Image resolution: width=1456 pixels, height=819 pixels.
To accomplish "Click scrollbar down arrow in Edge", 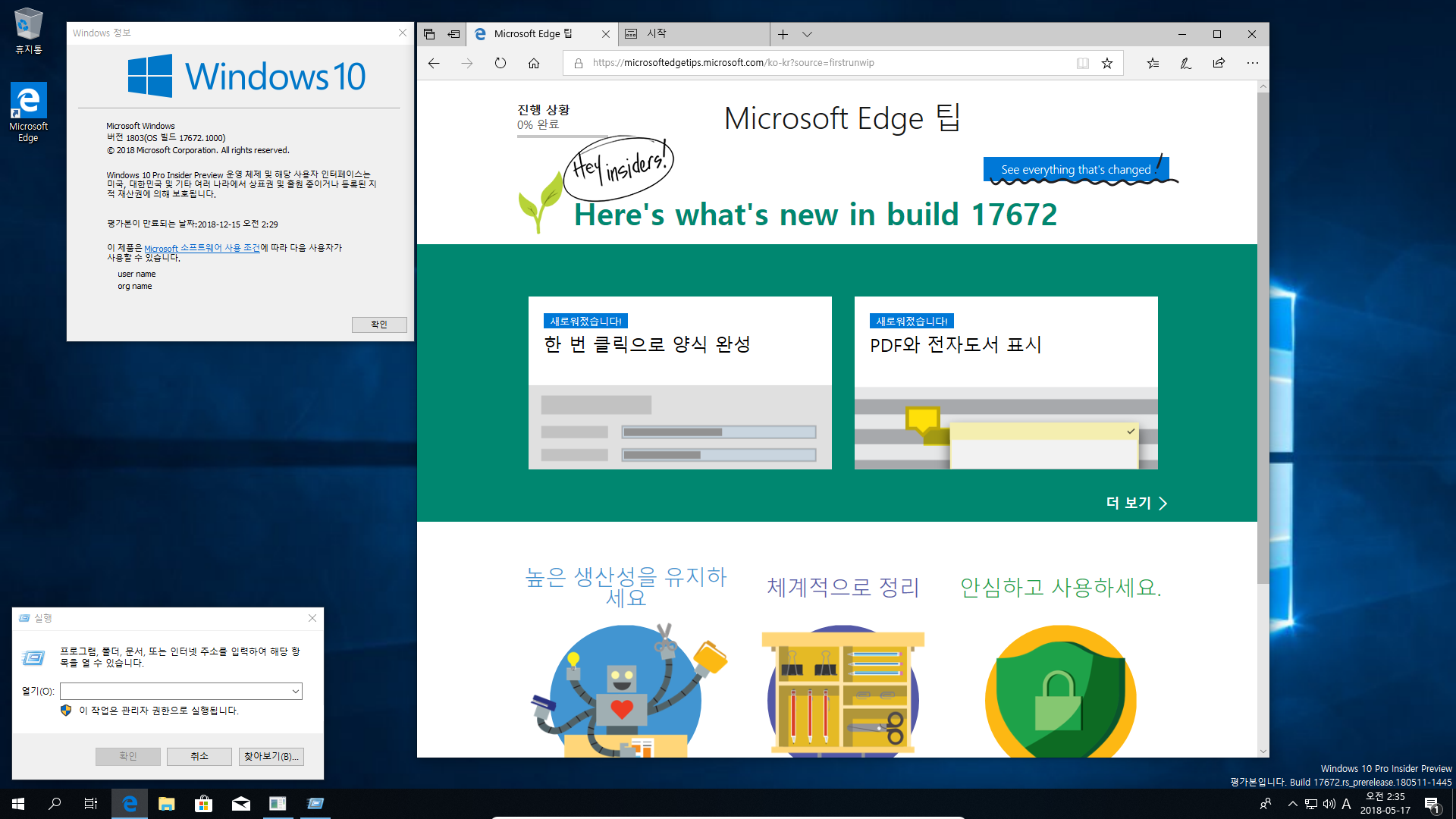I will pyautogui.click(x=1263, y=752).
